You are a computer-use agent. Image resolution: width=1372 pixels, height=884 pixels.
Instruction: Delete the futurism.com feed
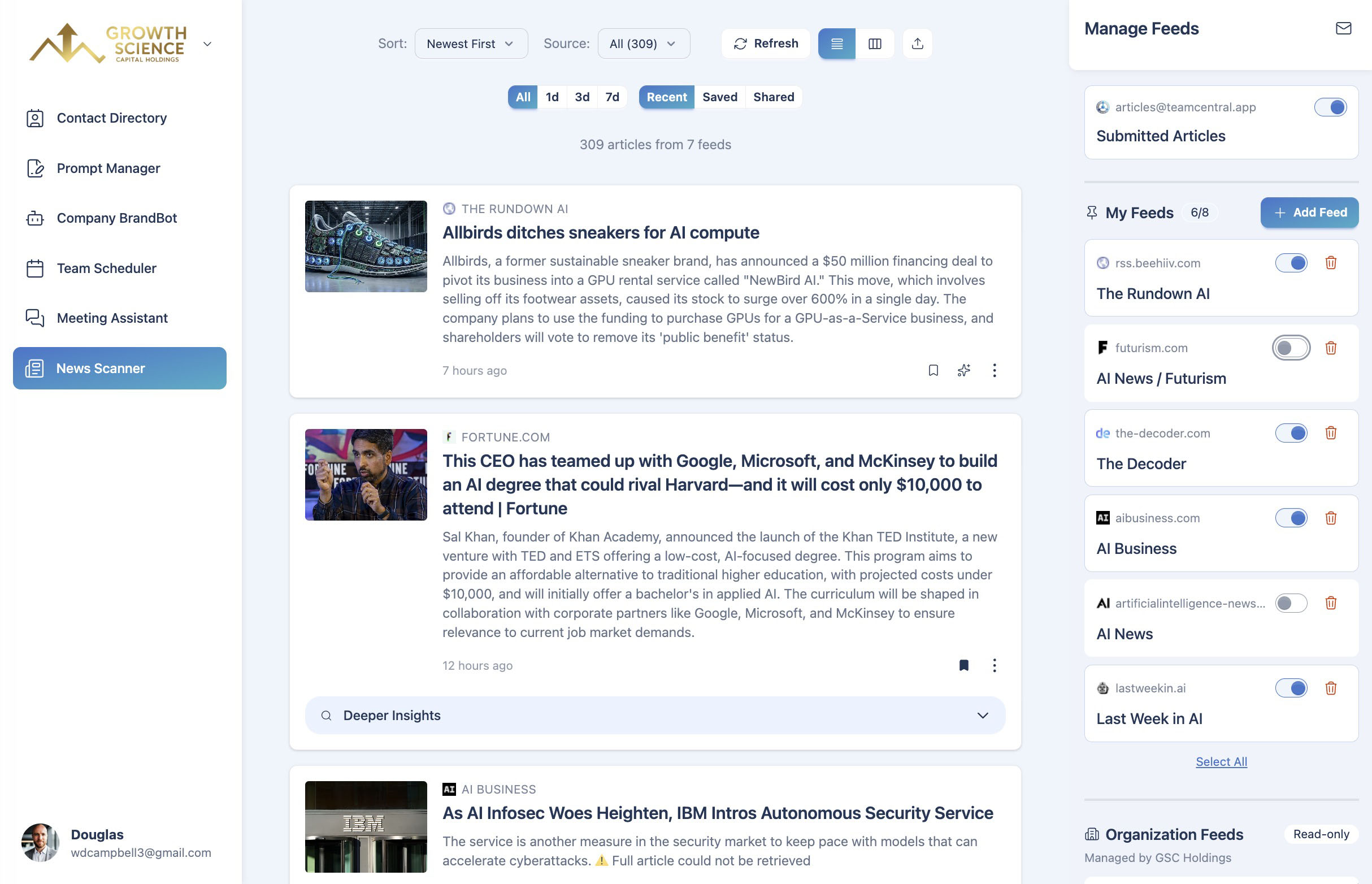click(x=1331, y=348)
